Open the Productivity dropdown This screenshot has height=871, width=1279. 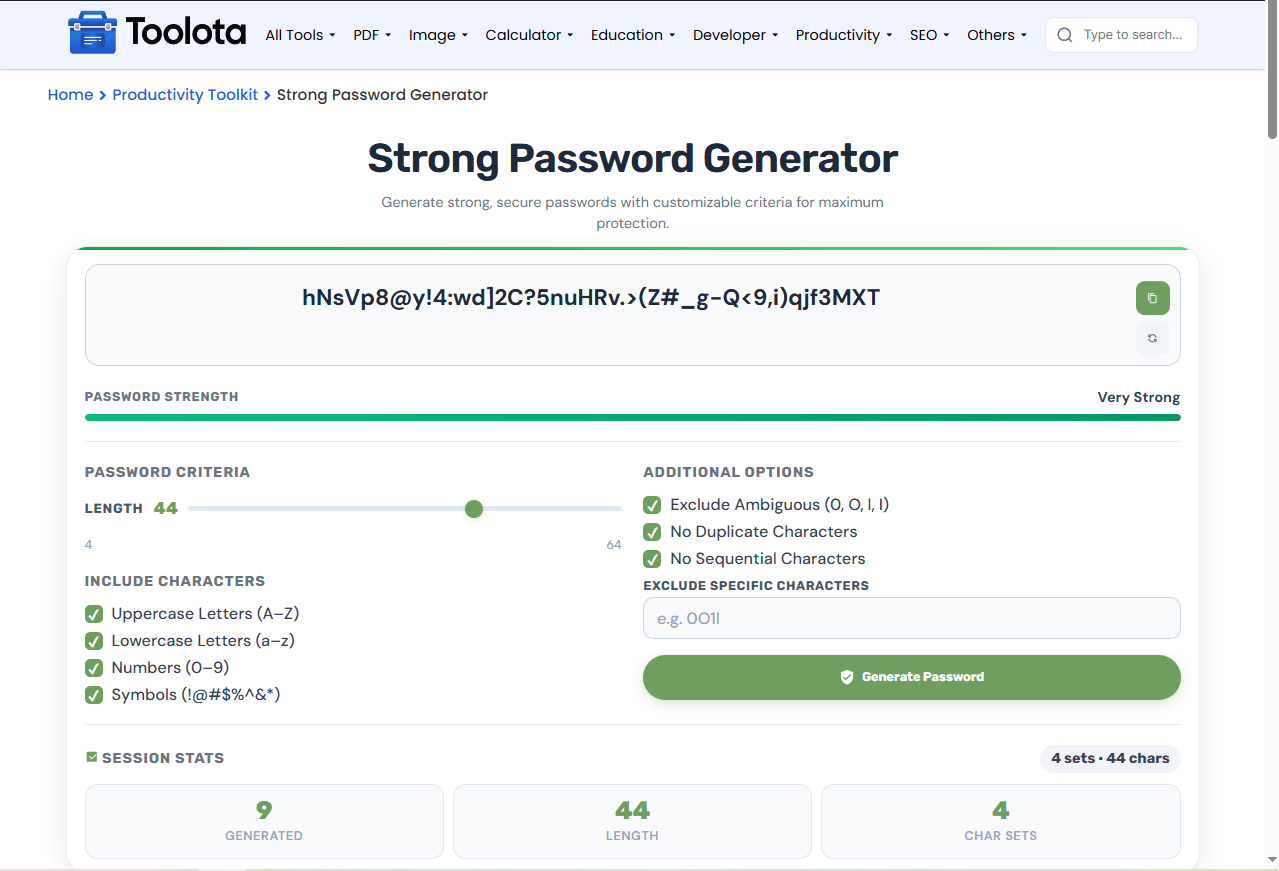pyautogui.click(x=844, y=35)
